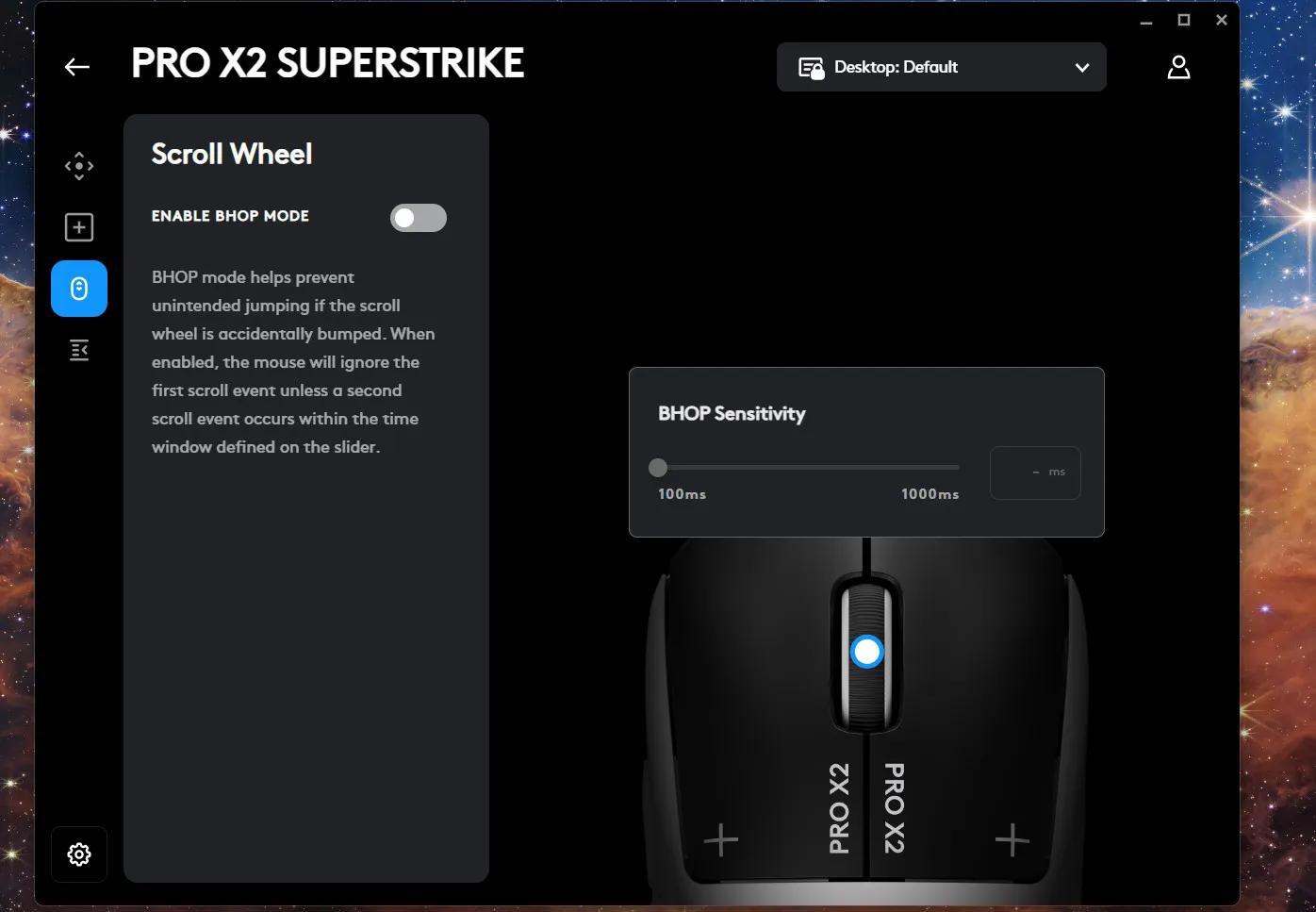Close the G HUB window
The width and height of the screenshot is (1316, 912).
(x=1222, y=21)
